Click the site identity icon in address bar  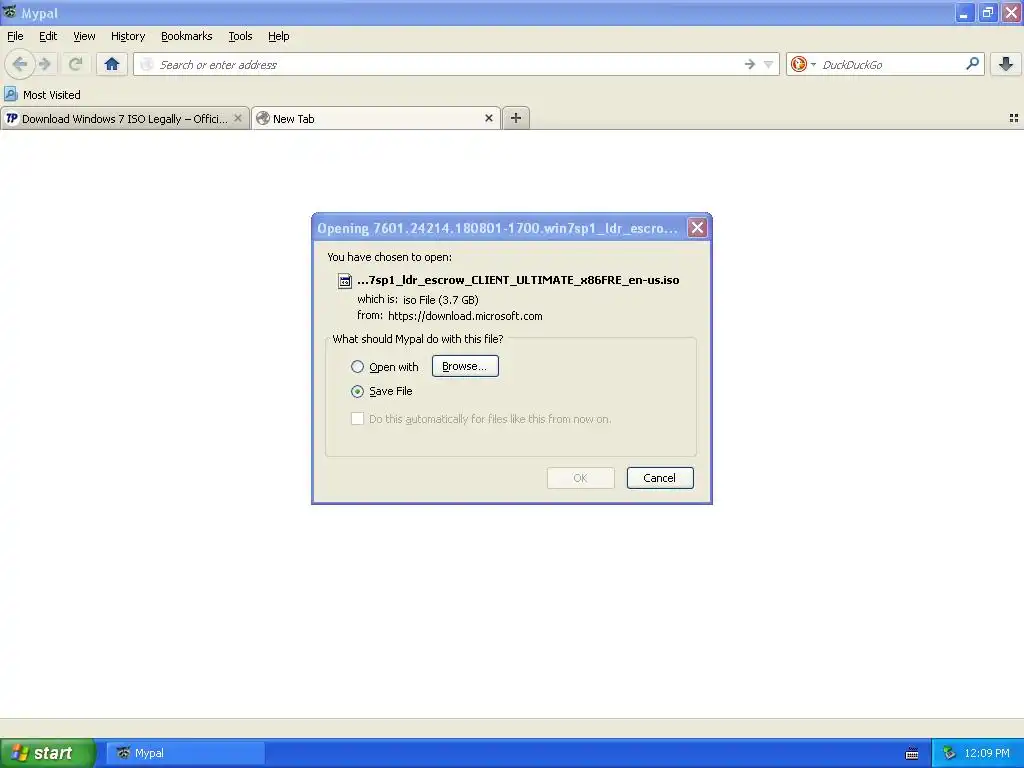[147, 64]
